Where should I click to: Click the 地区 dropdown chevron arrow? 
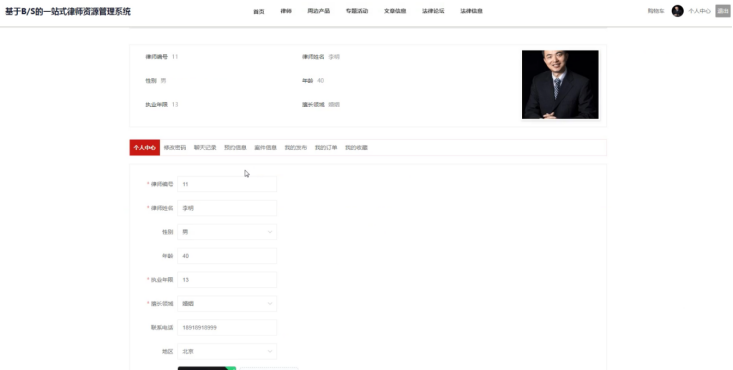click(x=270, y=351)
